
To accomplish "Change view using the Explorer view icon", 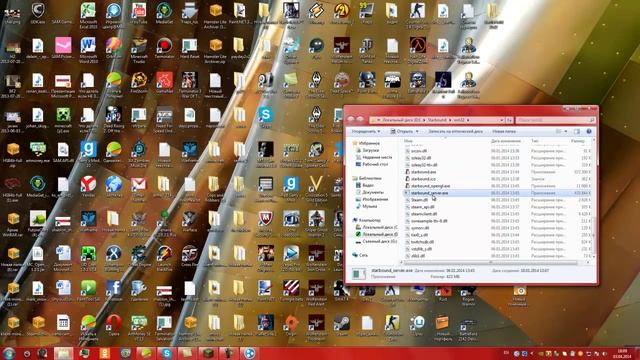I will (559, 131).
